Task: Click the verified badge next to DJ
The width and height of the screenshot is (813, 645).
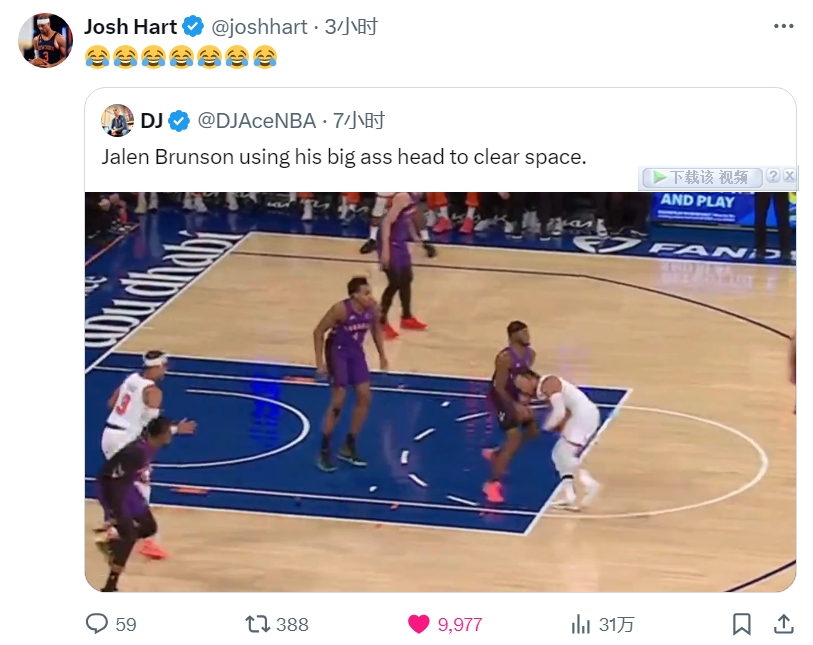Action: [179, 121]
